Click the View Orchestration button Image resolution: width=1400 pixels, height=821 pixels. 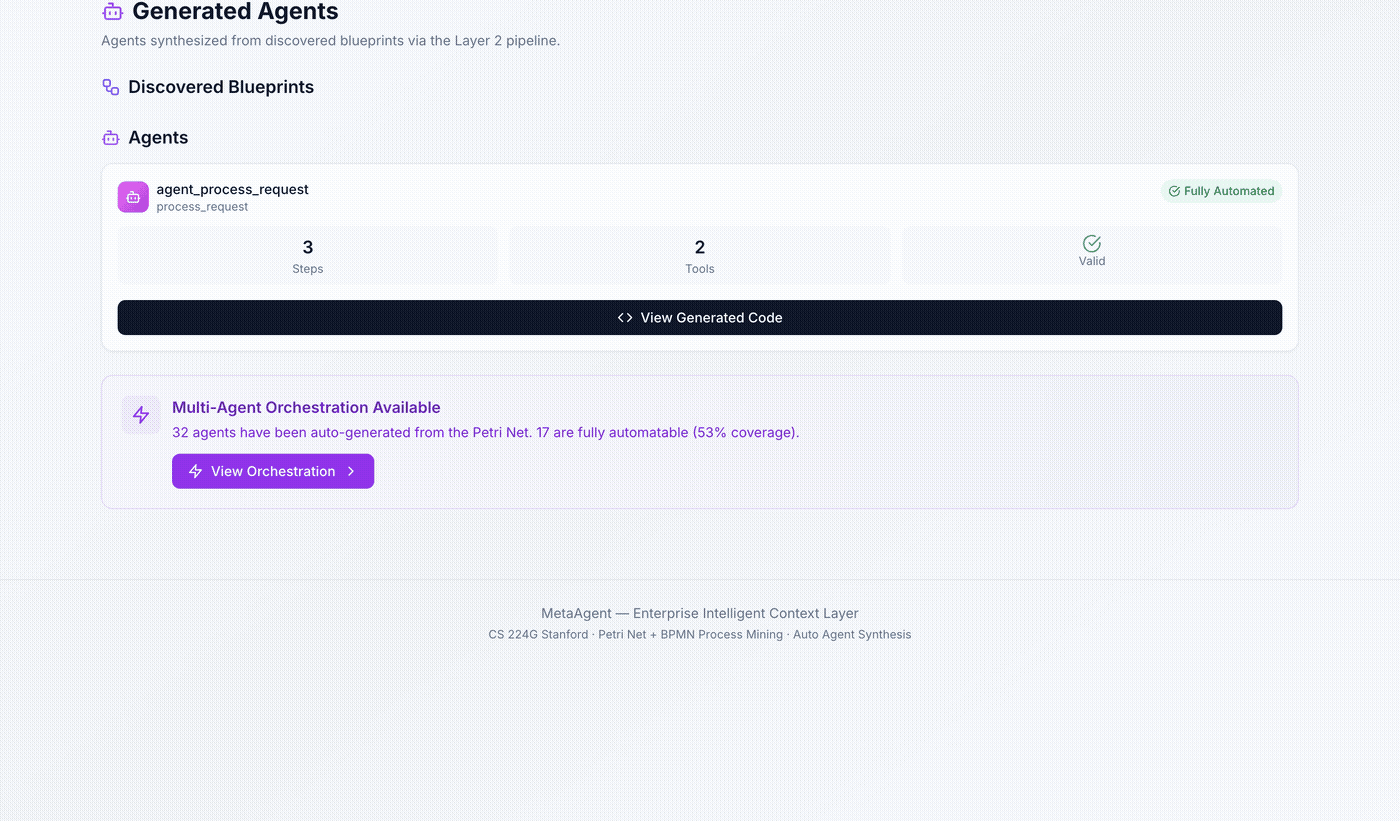272,471
